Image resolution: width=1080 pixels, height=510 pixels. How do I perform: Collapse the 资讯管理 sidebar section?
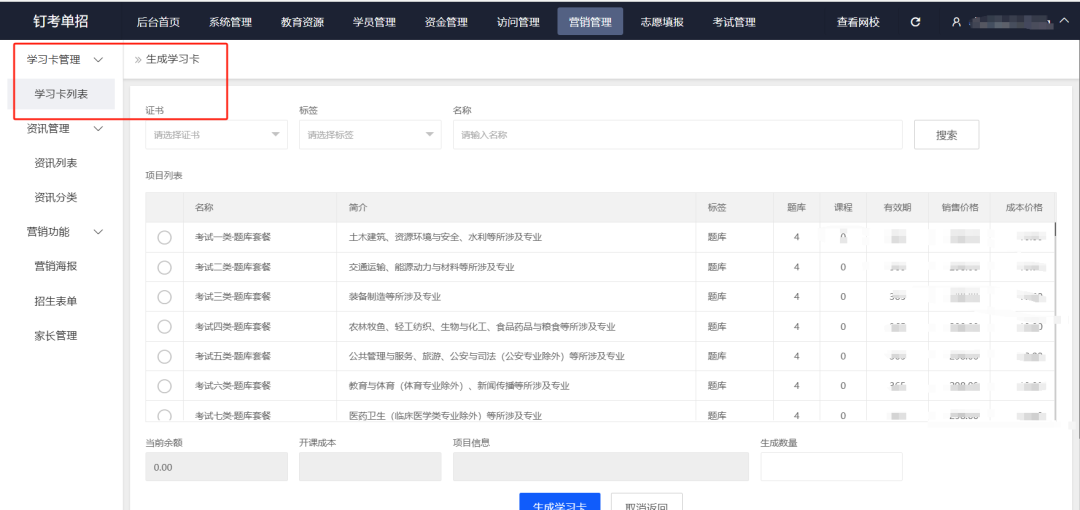(x=98, y=129)
